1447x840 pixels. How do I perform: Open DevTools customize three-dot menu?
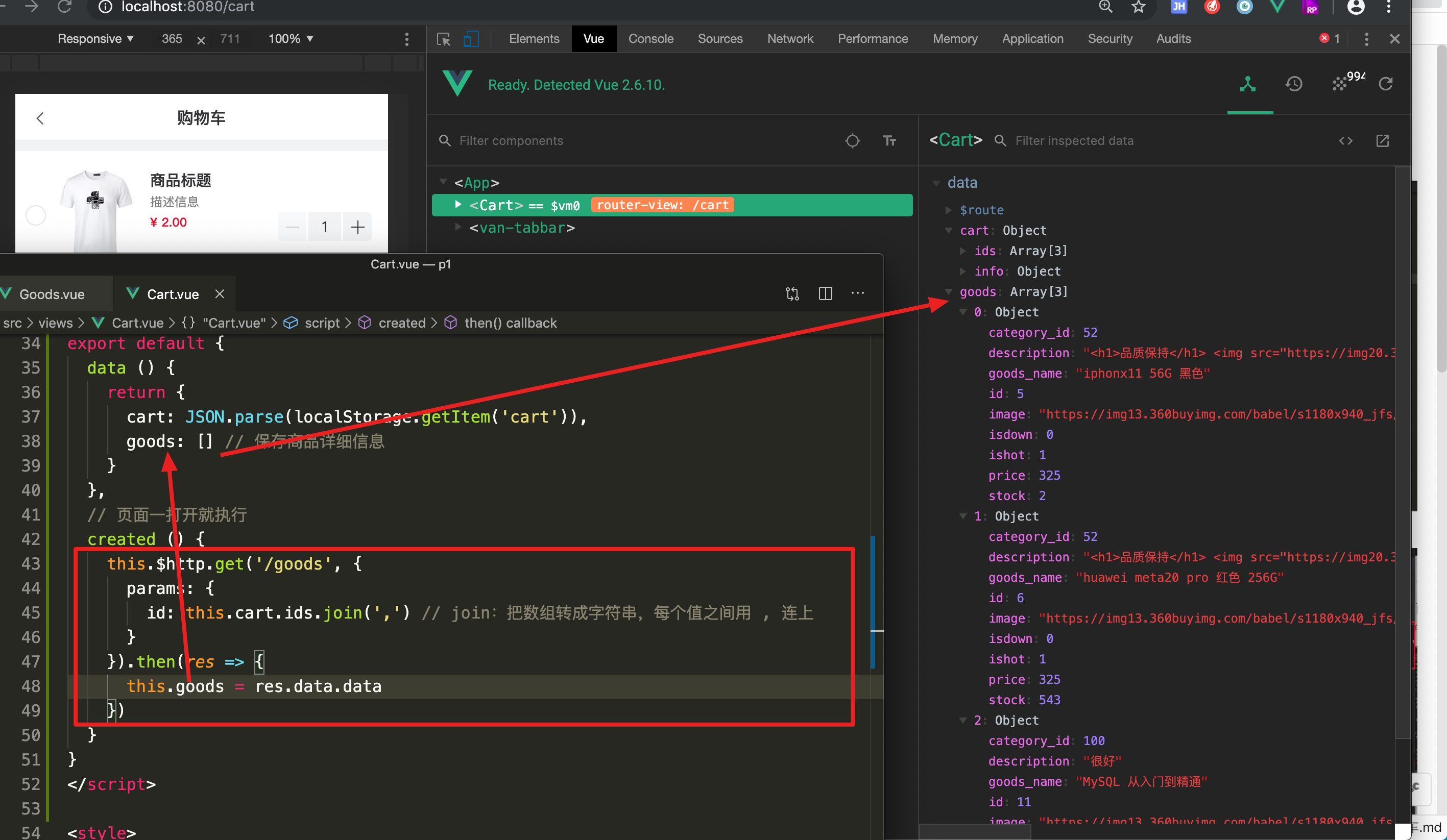coord(1367,39)
